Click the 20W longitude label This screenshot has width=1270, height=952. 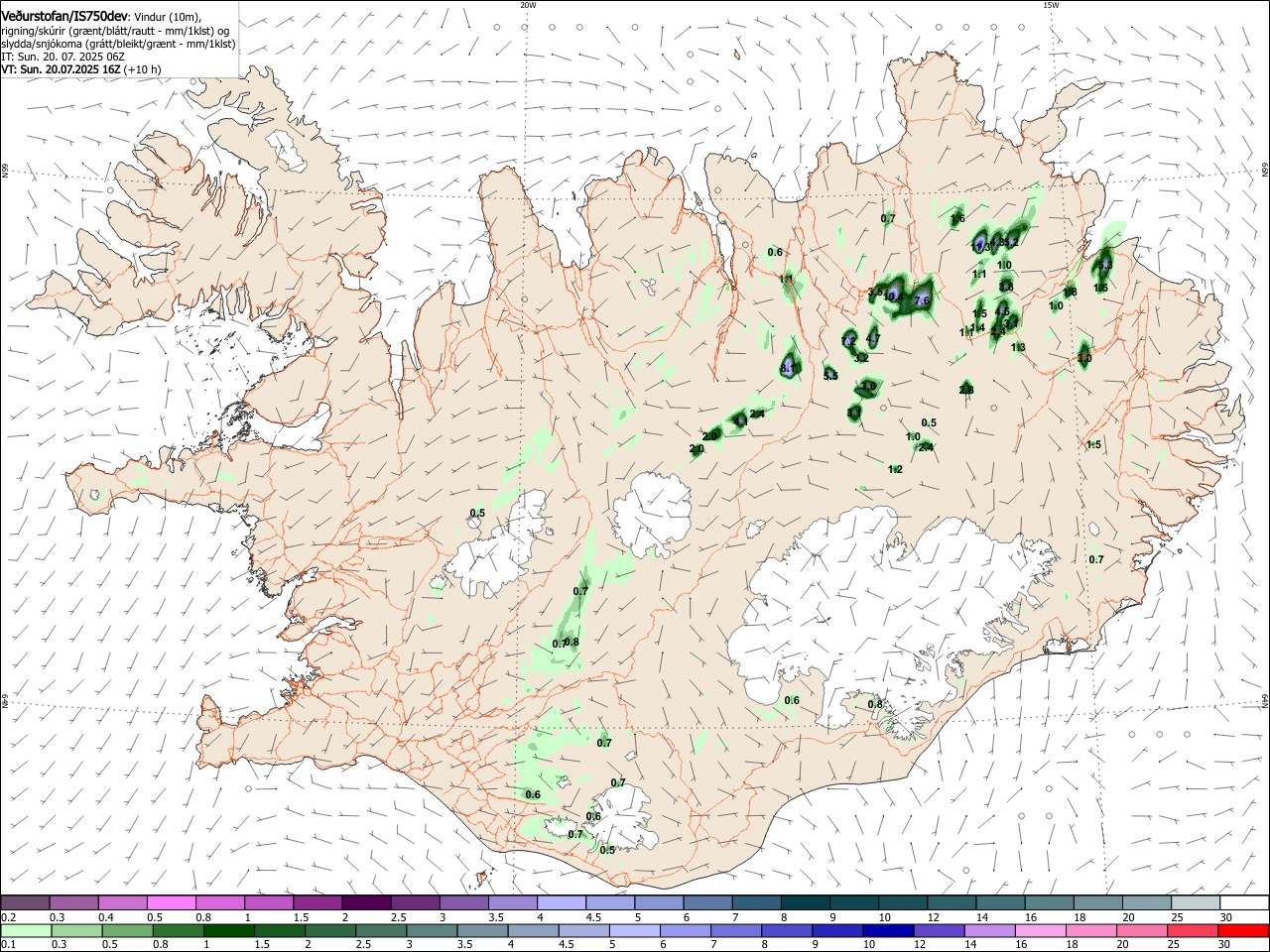tap(528, 5)
